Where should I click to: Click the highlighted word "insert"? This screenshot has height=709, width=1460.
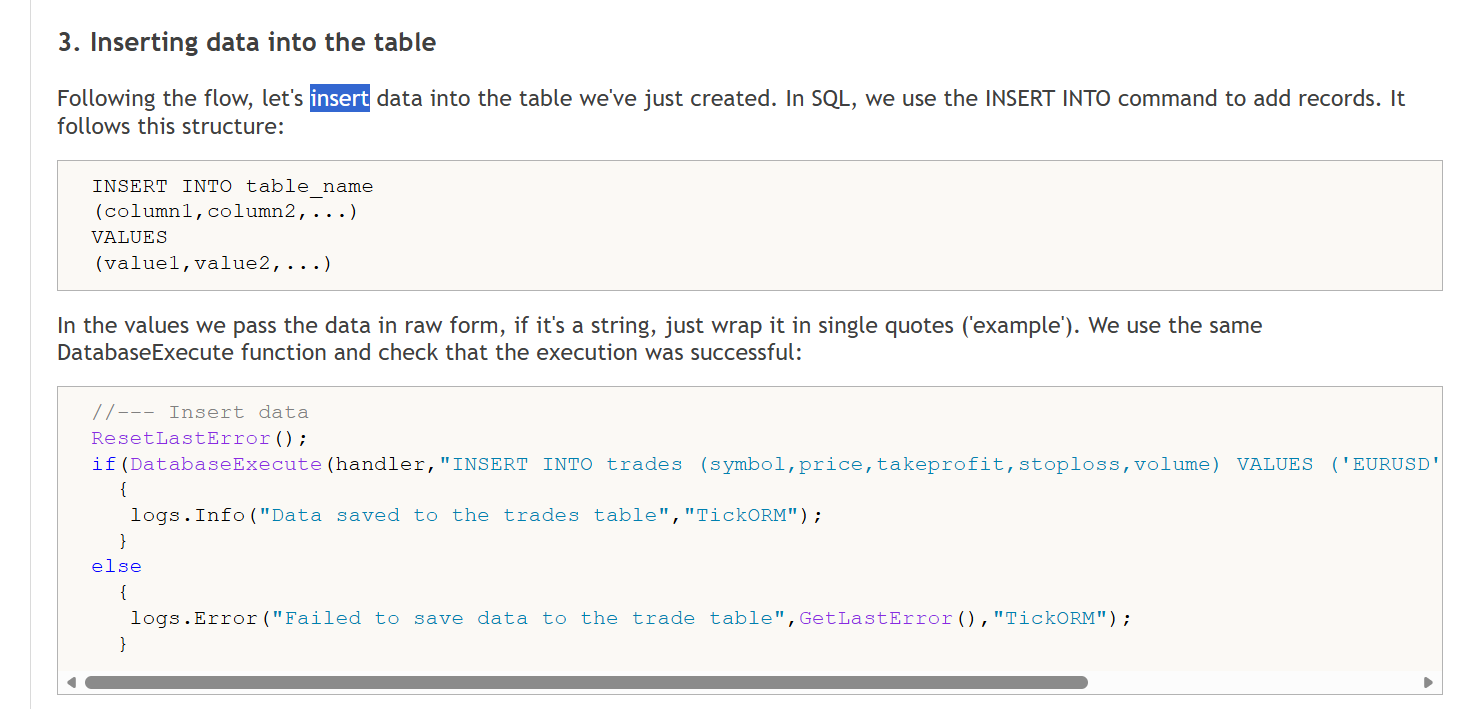tap(340, 98)
